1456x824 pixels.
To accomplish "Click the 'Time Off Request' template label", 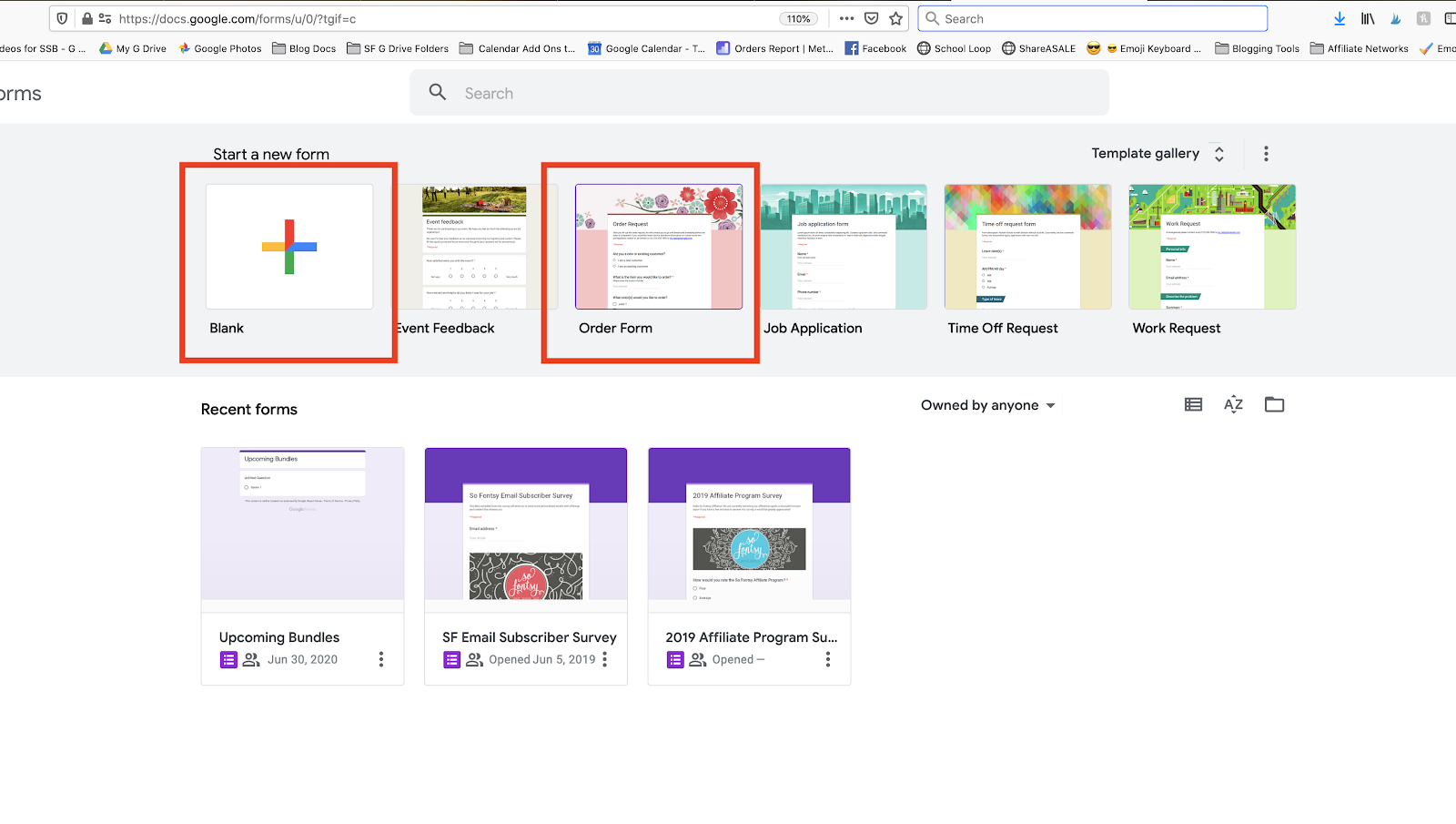I will [x=1003, y=328].
